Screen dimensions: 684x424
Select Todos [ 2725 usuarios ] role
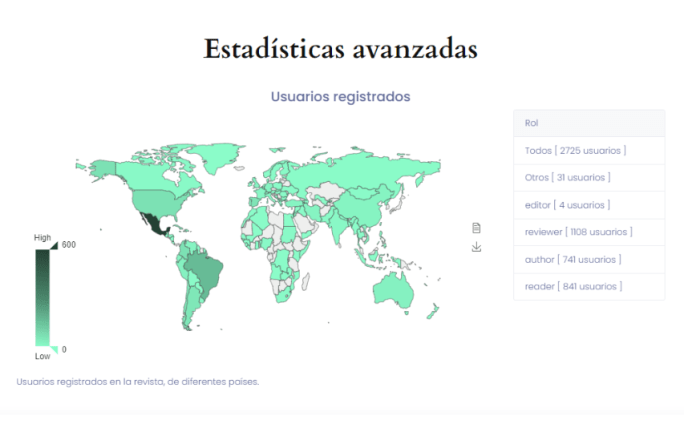coord(575,150)
